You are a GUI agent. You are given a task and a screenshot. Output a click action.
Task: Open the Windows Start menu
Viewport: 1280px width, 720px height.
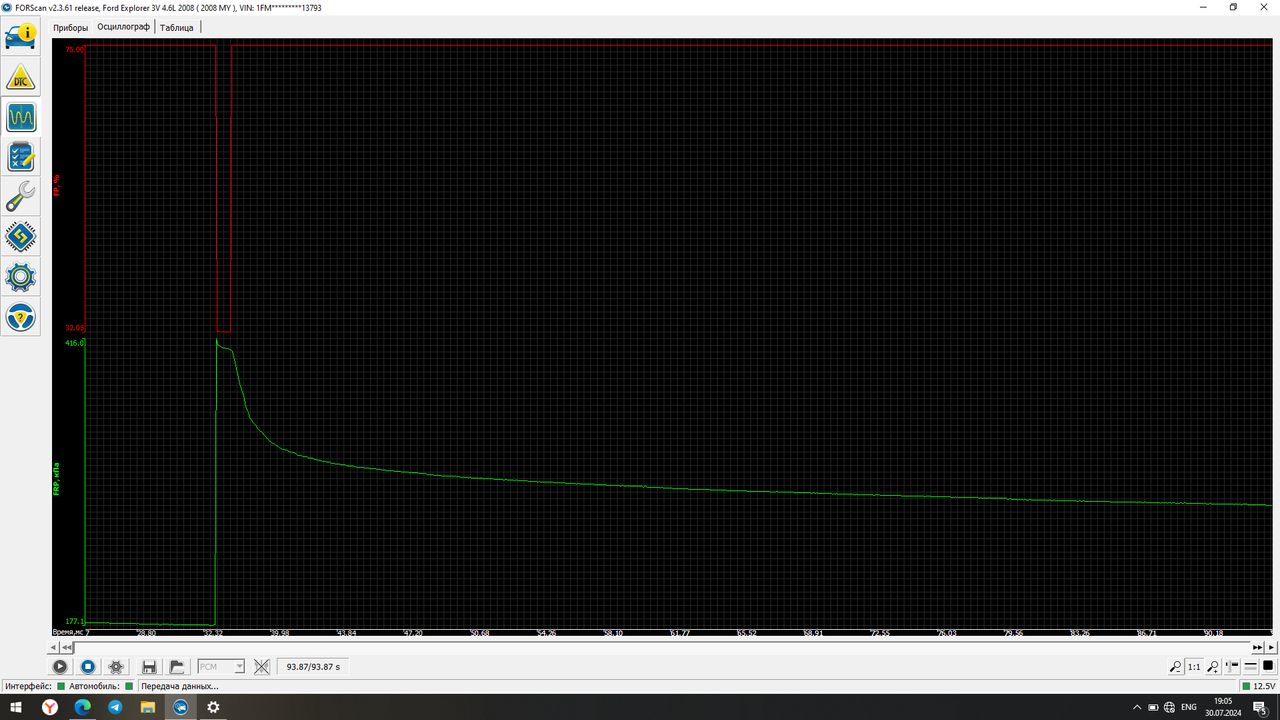[x=15, y=707]
